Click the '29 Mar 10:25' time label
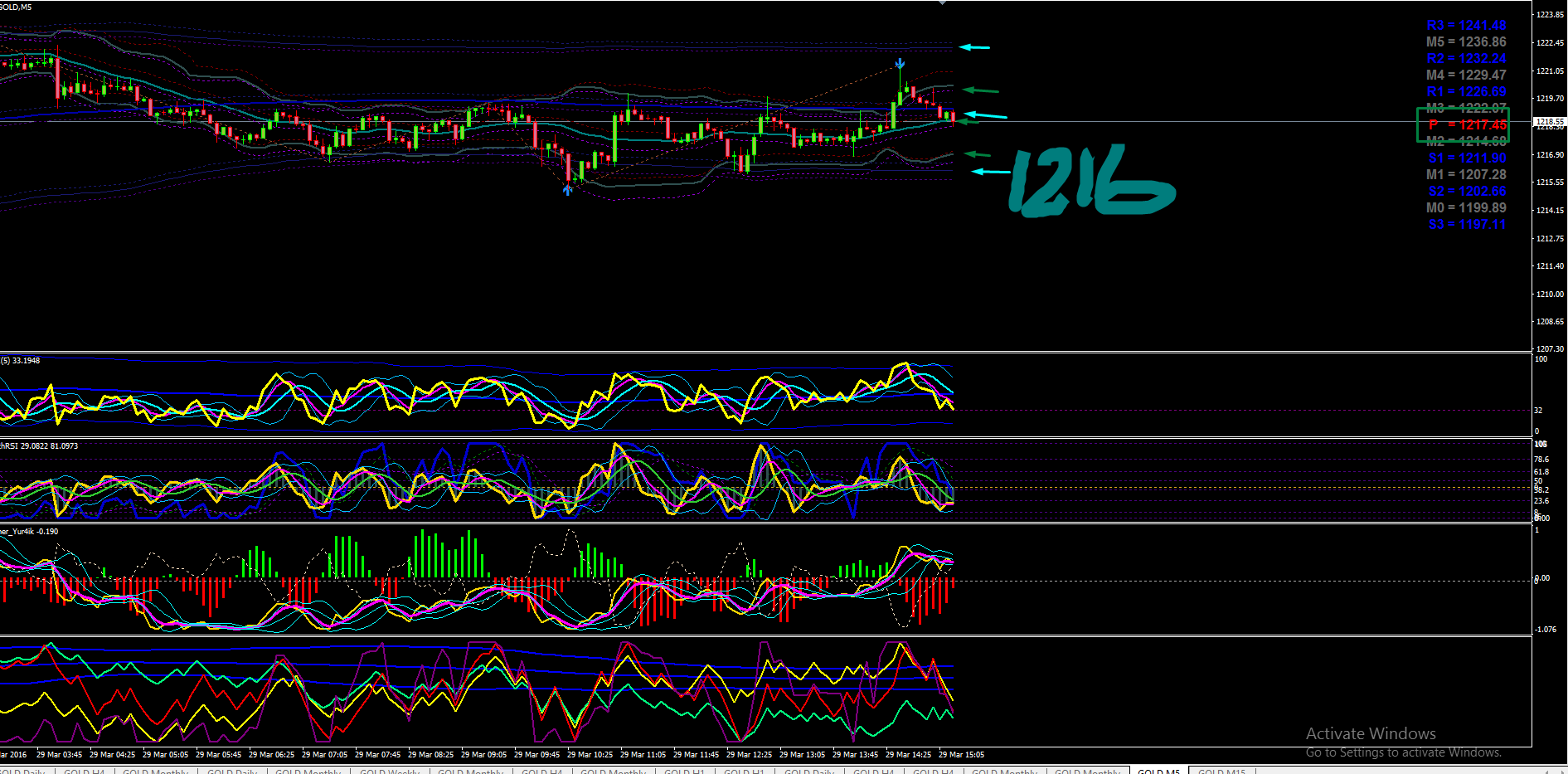The width and height of the screenshot is (1568, 774). [590, 754]
